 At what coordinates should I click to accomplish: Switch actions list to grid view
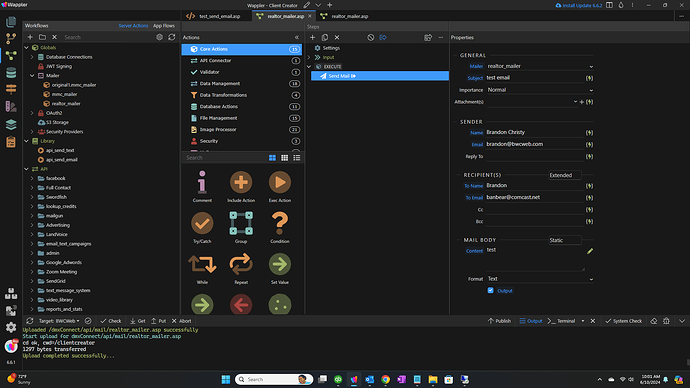click(284, 157)
